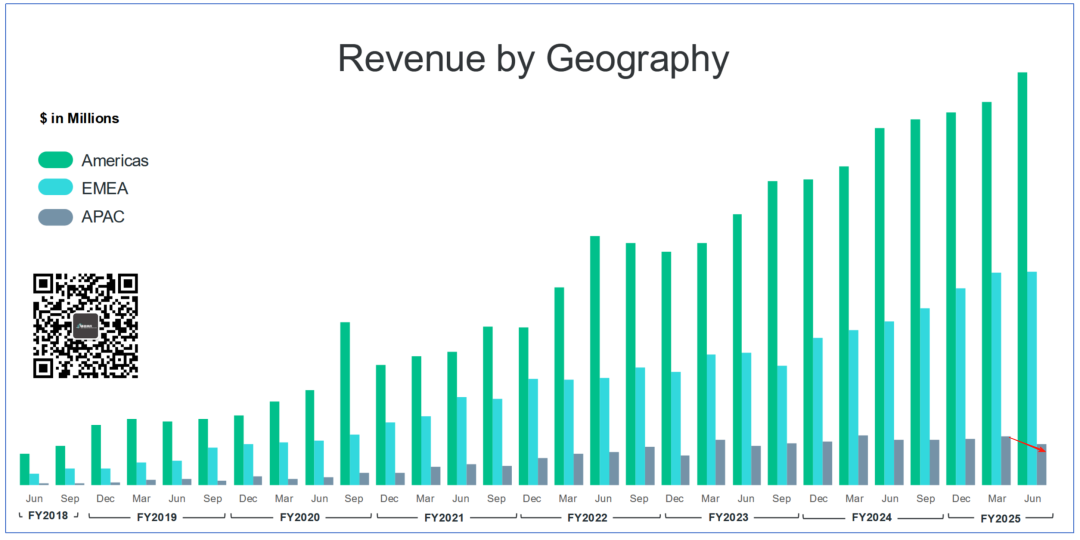
Task: Click the gray APAC legend swatch
Action: point(56,216)
